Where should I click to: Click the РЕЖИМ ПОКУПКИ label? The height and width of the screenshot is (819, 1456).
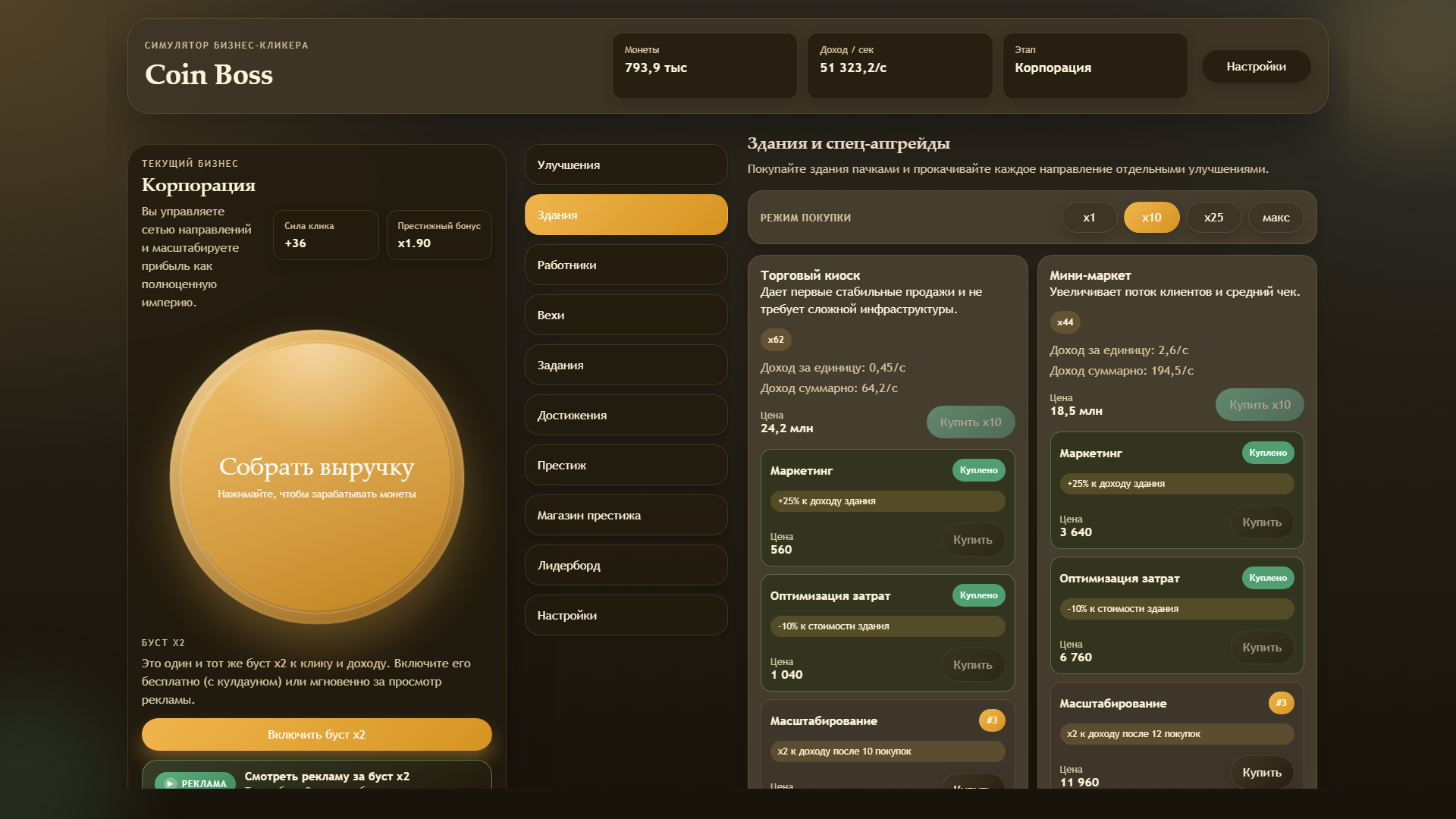(805, 218)
